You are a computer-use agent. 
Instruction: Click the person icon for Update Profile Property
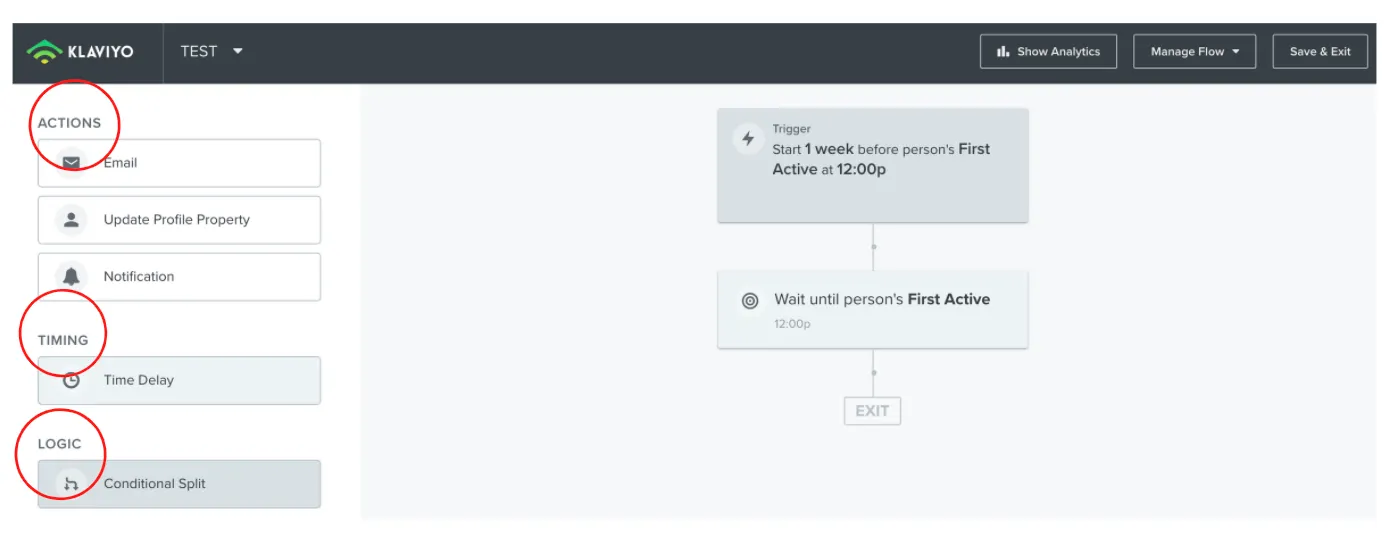(71, 220)
